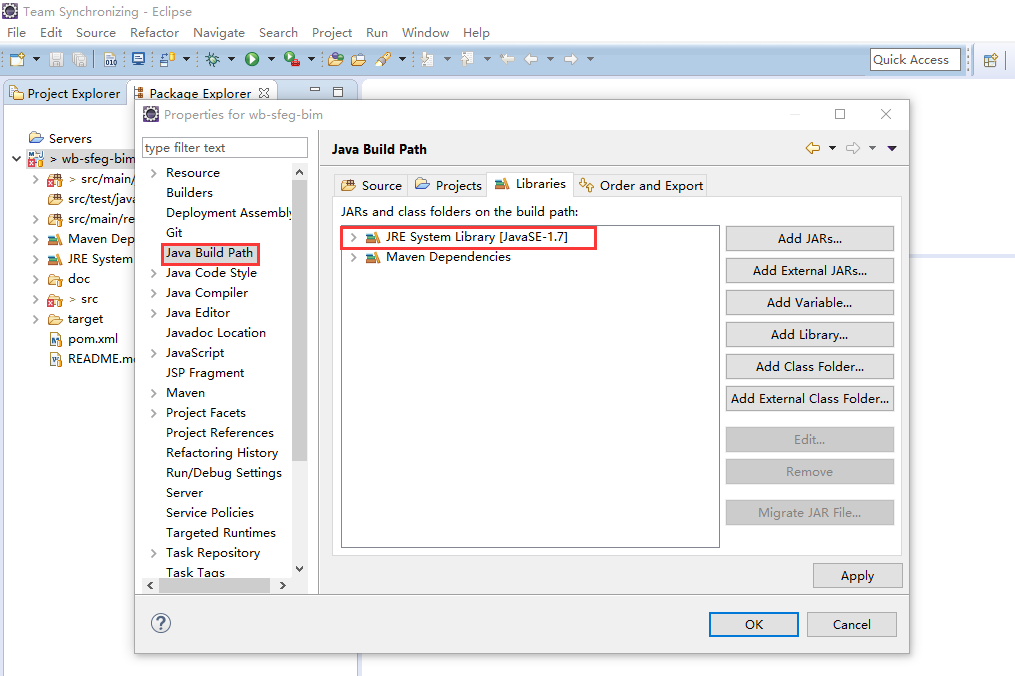Minimize the Package Explorer view
This screenshot has height=676, width=1015.
pyautogui.click(x=315, y=90)
